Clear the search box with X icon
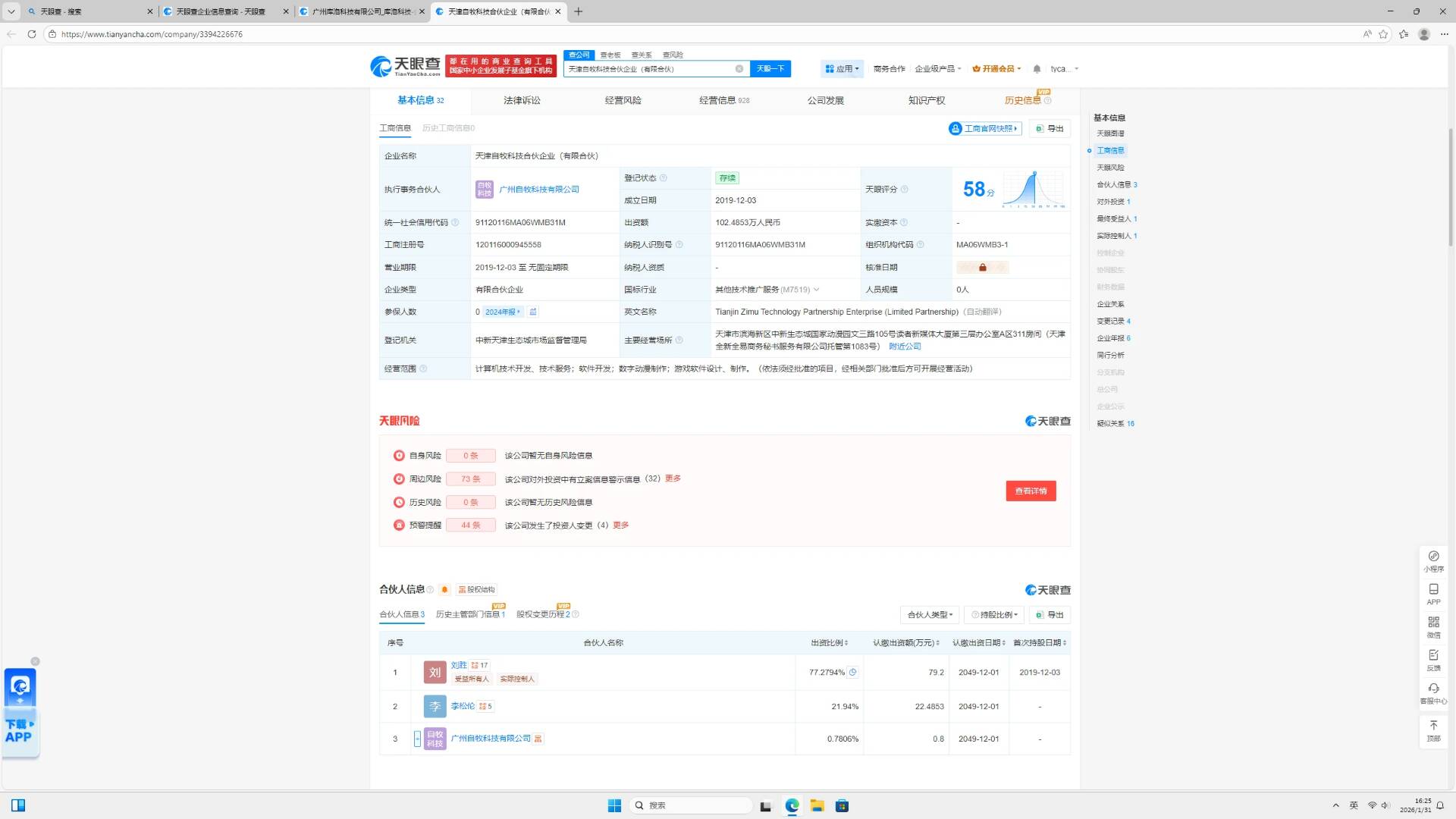Image resolution: width=1456 pixels, height=819 pixels. coord(739,69)
